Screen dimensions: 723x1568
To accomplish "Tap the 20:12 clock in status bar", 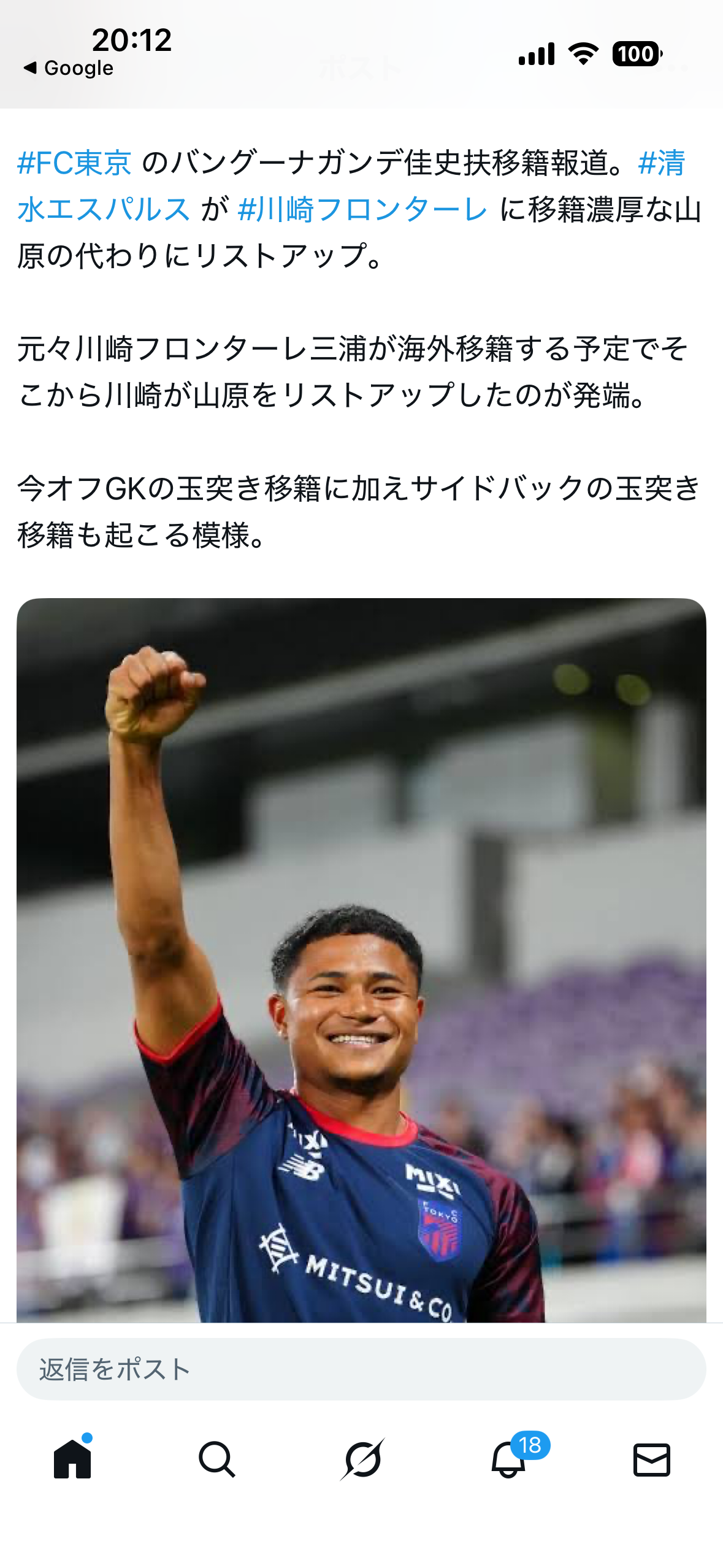I will 132,40.
